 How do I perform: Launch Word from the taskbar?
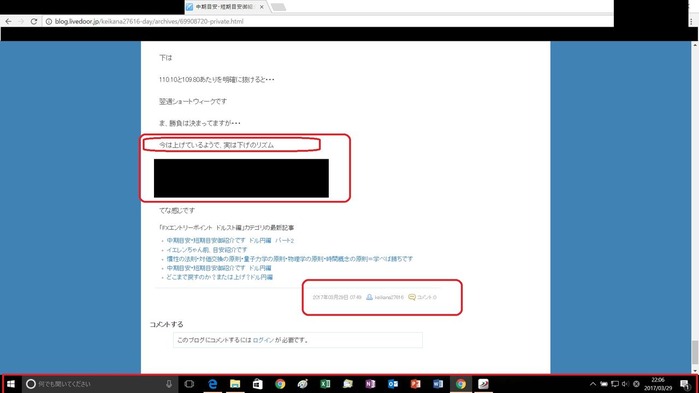(438, 384)
